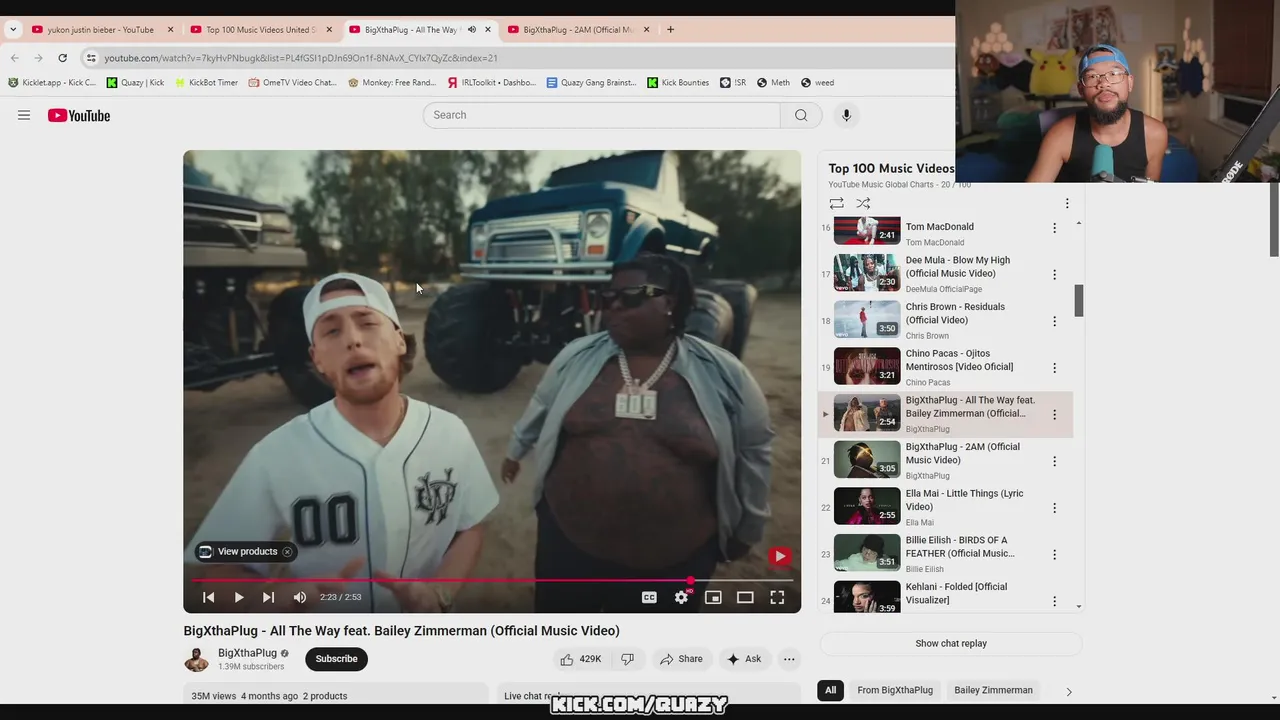This screenshot has height=720, width=1280.
Task: Open the Ask button
Action: pyautogui.click(x=744, y=659)
